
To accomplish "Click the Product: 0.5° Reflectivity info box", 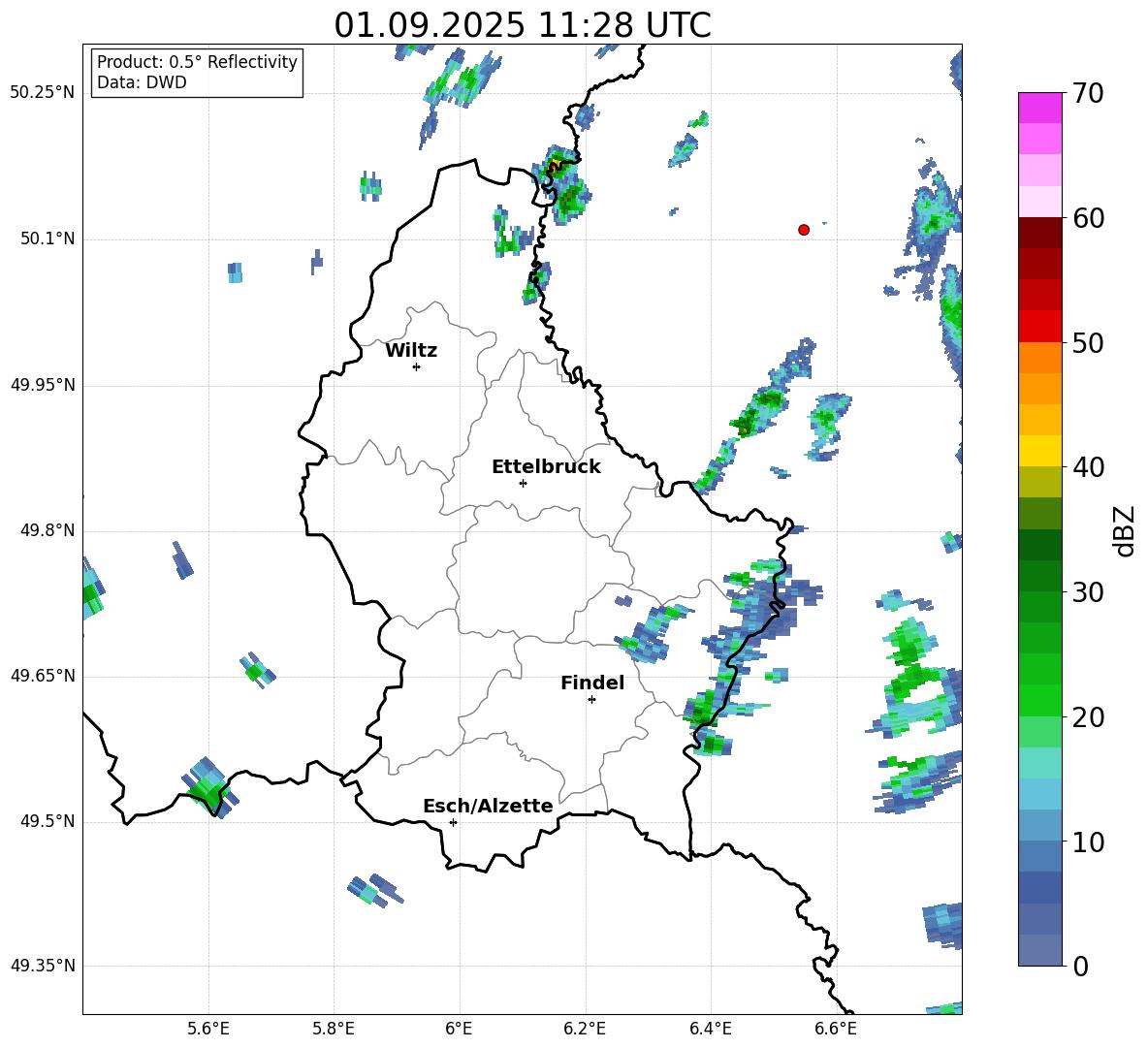I will coord(197,73).
